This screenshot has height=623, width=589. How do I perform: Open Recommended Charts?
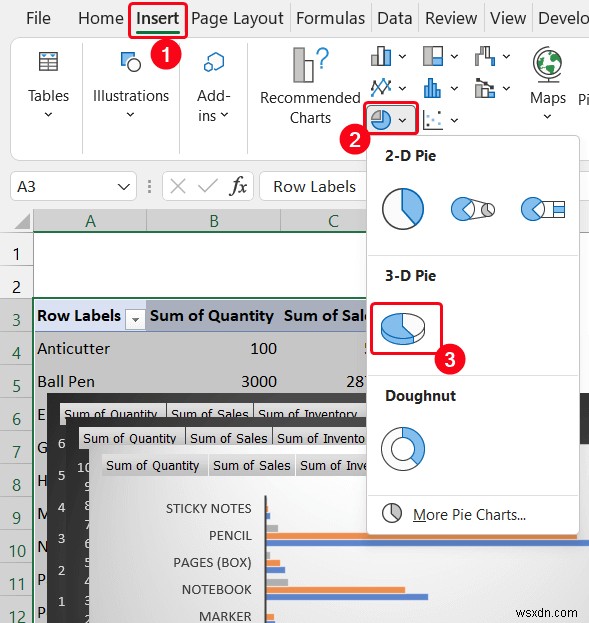point(310,85)
